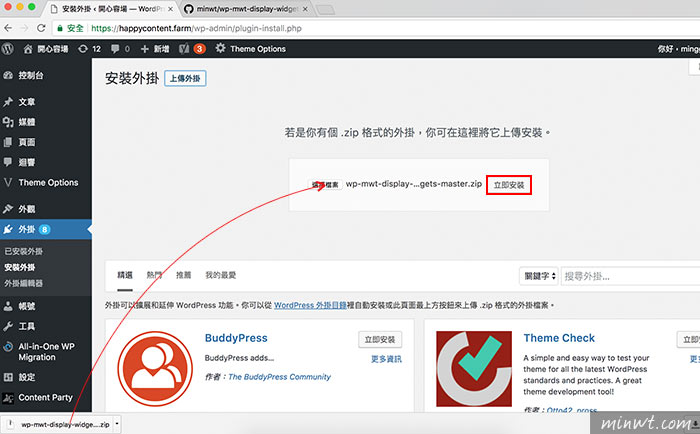700x434 pixels.
Task: Click the new tab button
Action: (325, 9)
